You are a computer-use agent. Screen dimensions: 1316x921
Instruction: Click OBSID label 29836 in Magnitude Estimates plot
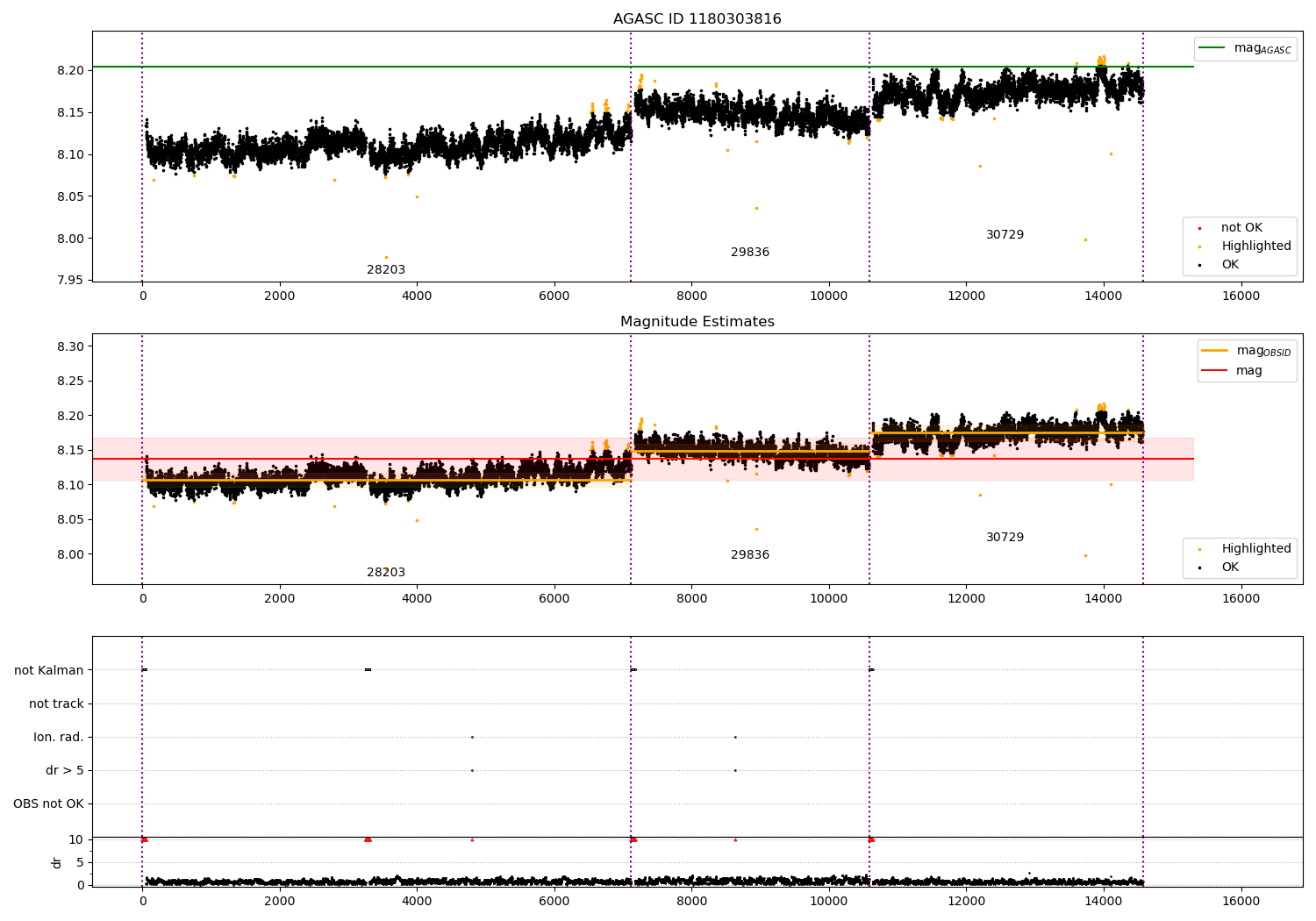750,555
